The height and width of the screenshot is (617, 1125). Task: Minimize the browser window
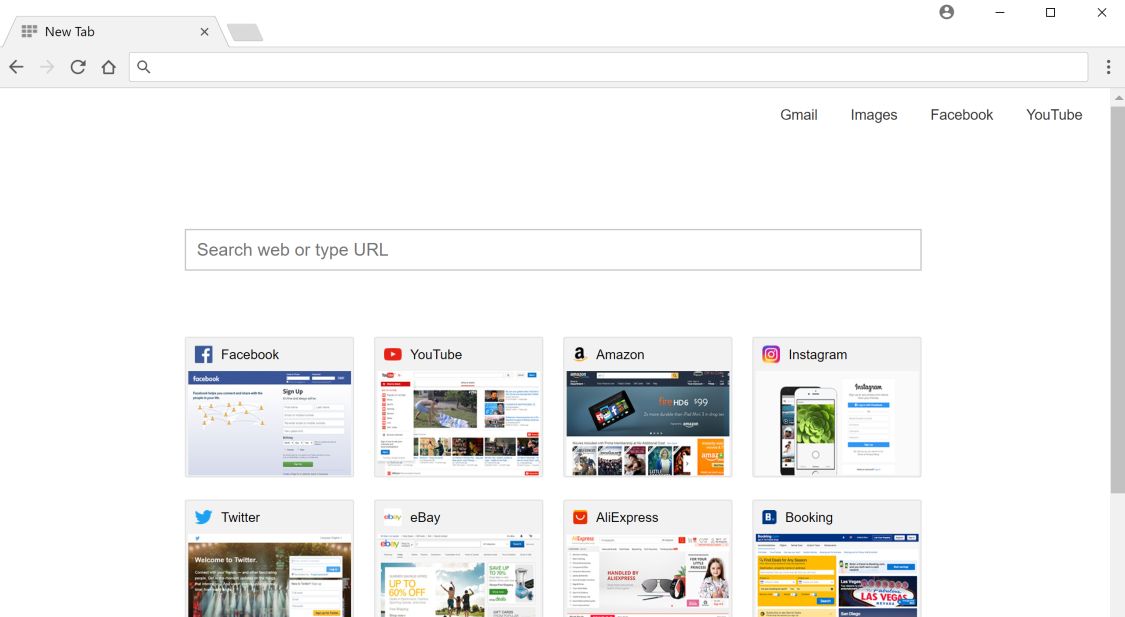999,12
